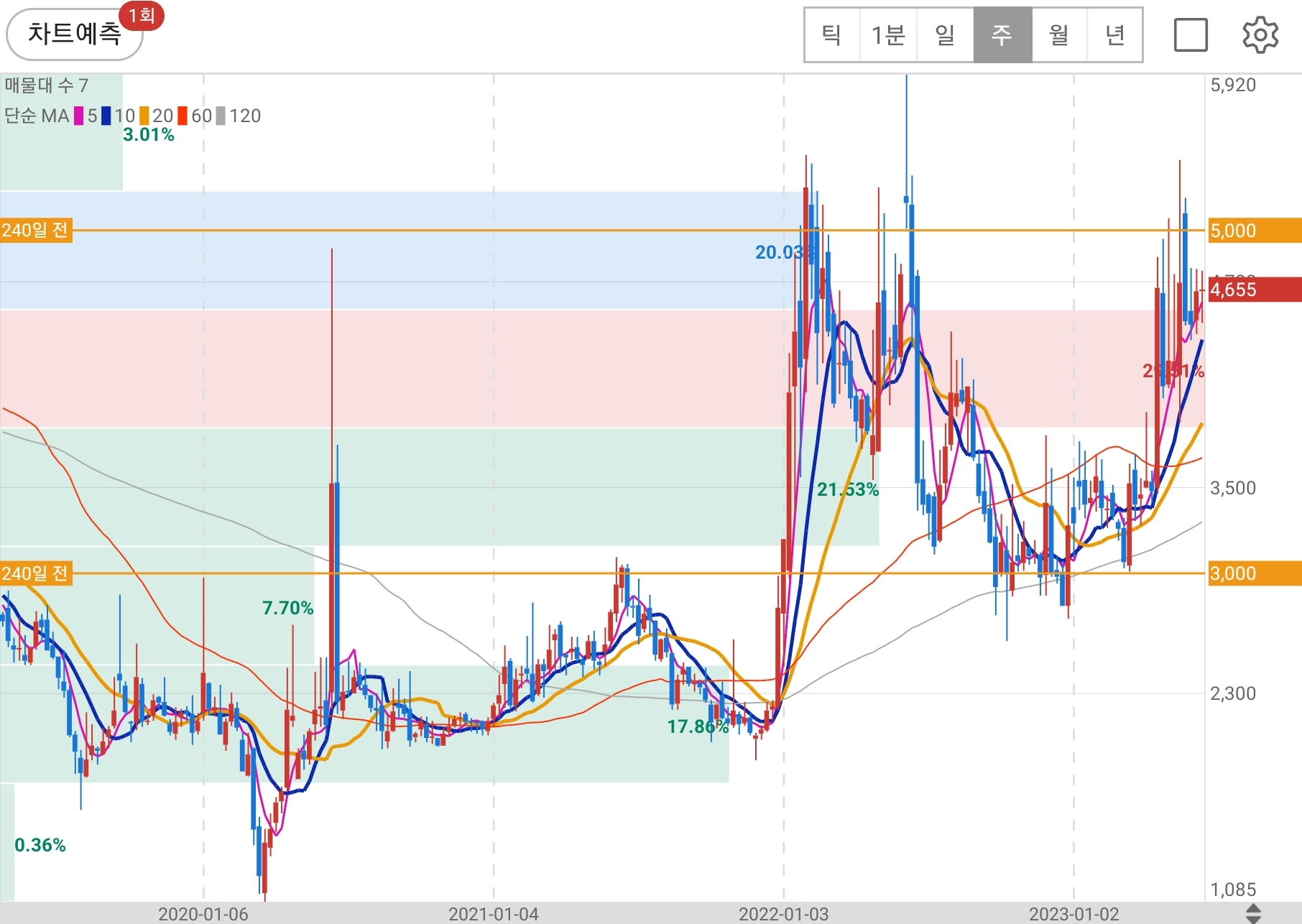Click the 2020-01-06 date axis label
Viewport: 1302px width, 924px height.
[x=203, y=914]
